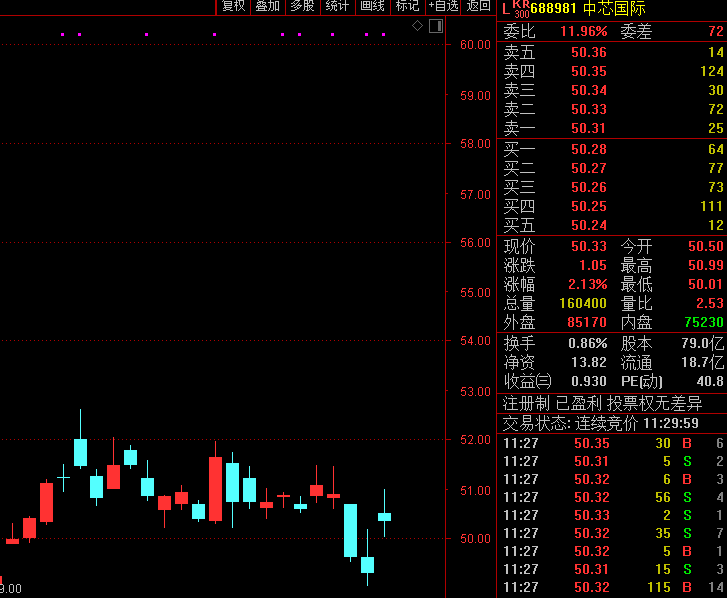Click the 返回 back button

pyautogui.click(x=478, y=6)
